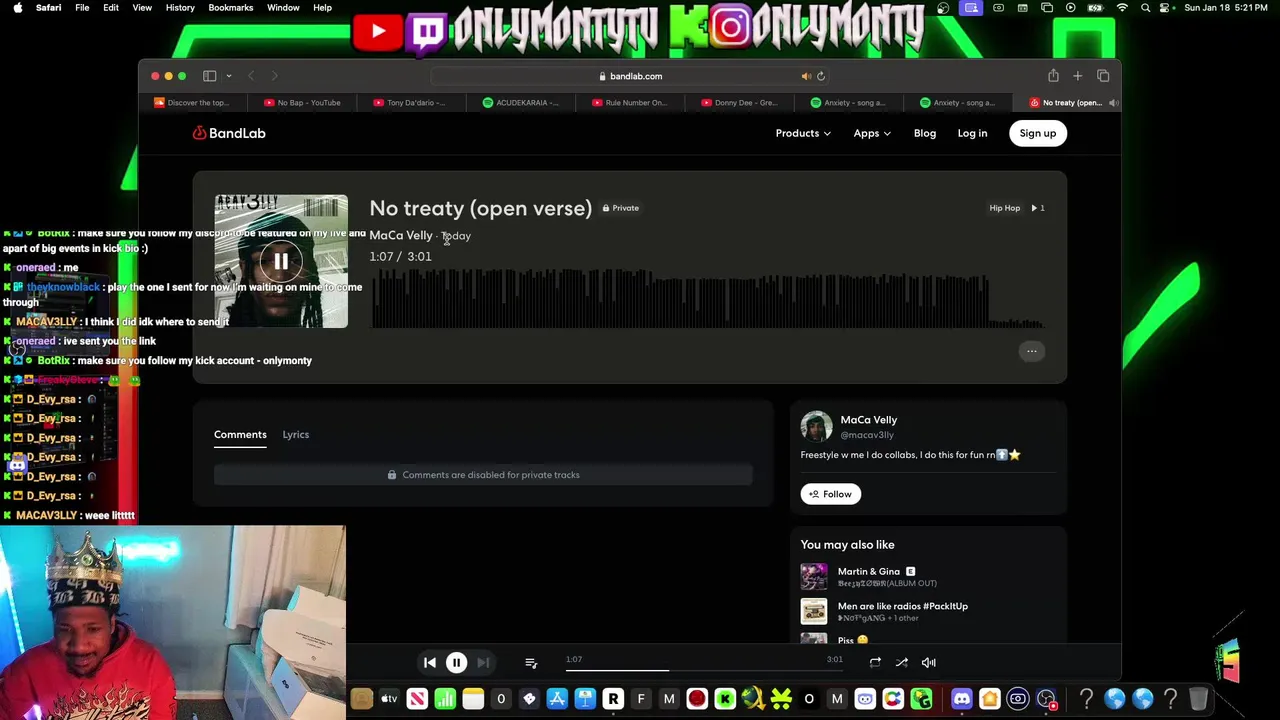Launch Apple TV from the Dock
The width and height of the screenshot is (1280, 720).
pyautogui.click(x=389, y=699)
